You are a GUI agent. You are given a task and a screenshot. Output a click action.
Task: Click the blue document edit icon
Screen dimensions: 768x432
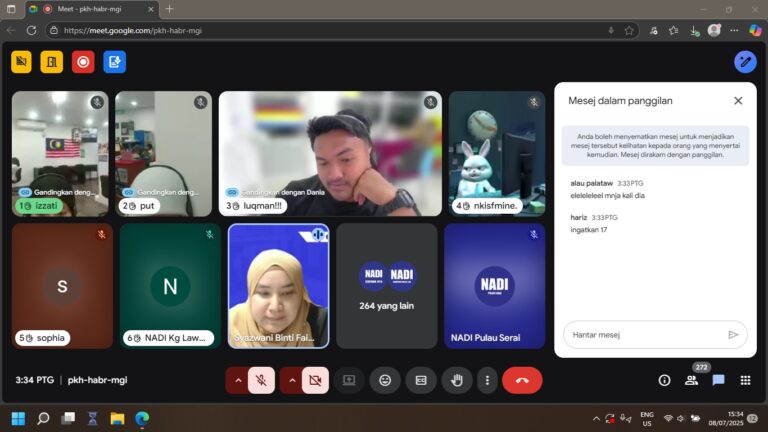[115, 62]
